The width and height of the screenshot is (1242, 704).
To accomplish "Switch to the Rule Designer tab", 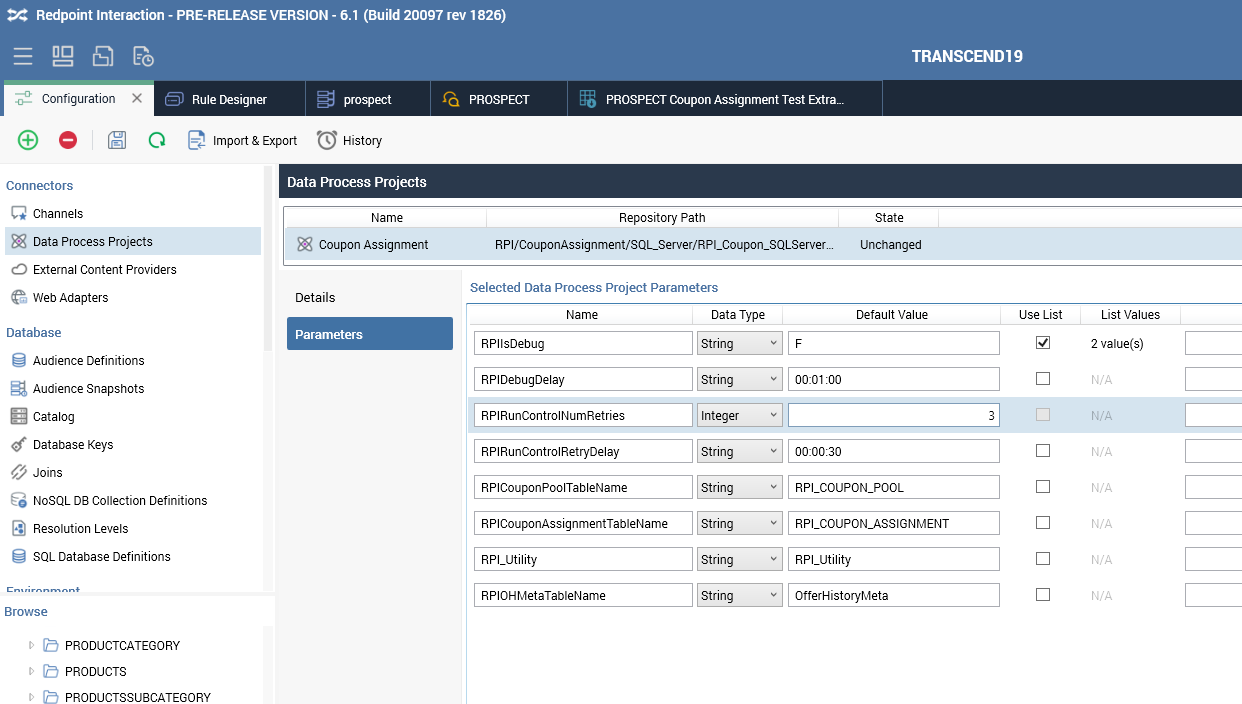I will (x=229, y=100).
